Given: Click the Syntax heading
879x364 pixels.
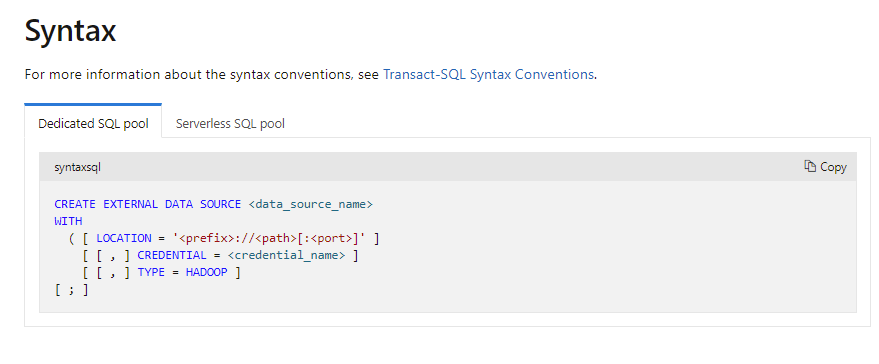Looking at the screenshot, I should tap(70, 30).
